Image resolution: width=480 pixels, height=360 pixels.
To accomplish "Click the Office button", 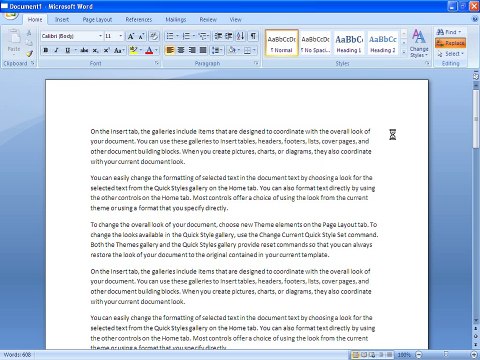I will click(11, 15).
